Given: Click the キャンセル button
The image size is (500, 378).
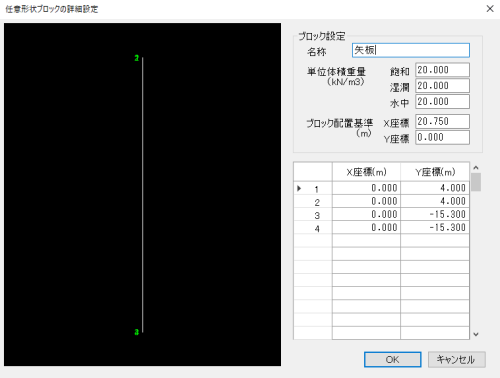Looking at the screenshot, I should (x=457, y=360).
